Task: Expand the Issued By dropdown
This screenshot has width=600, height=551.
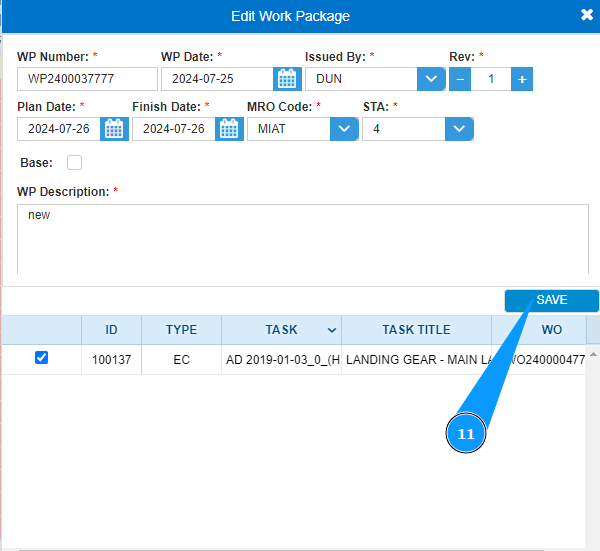Action: pyautogui.click(x=431, y=79)
